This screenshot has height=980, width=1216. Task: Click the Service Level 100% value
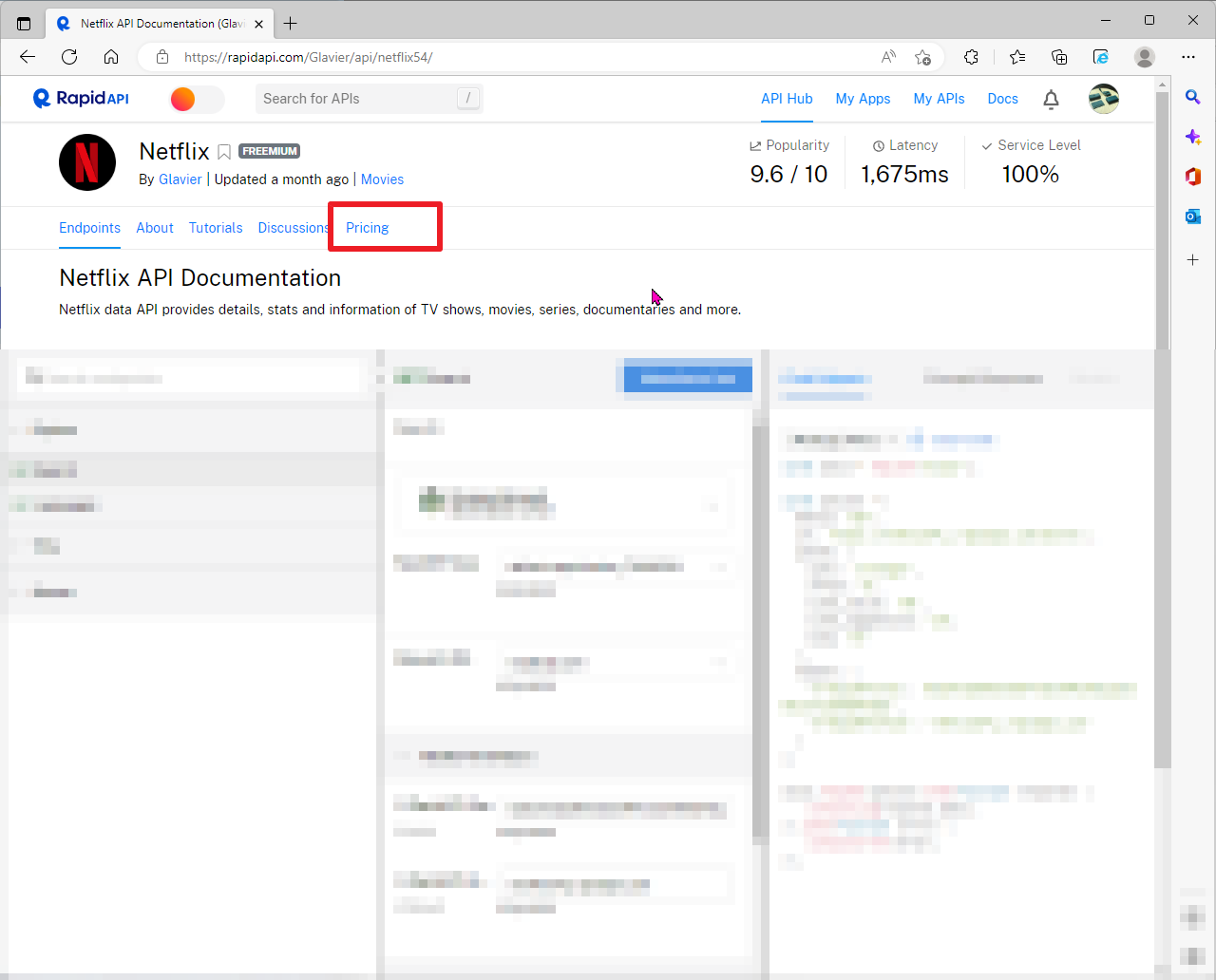coord(1030,175)
